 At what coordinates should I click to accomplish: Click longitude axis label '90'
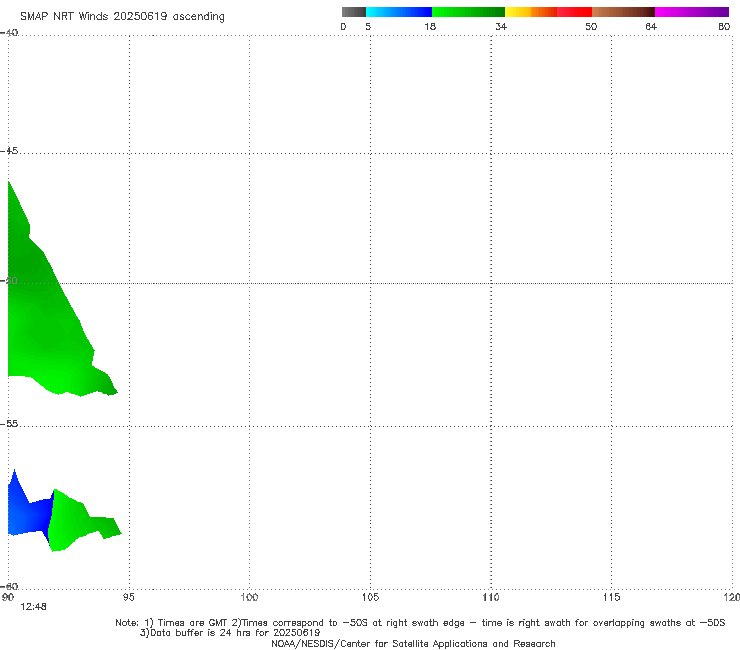(x=8, y=597)
